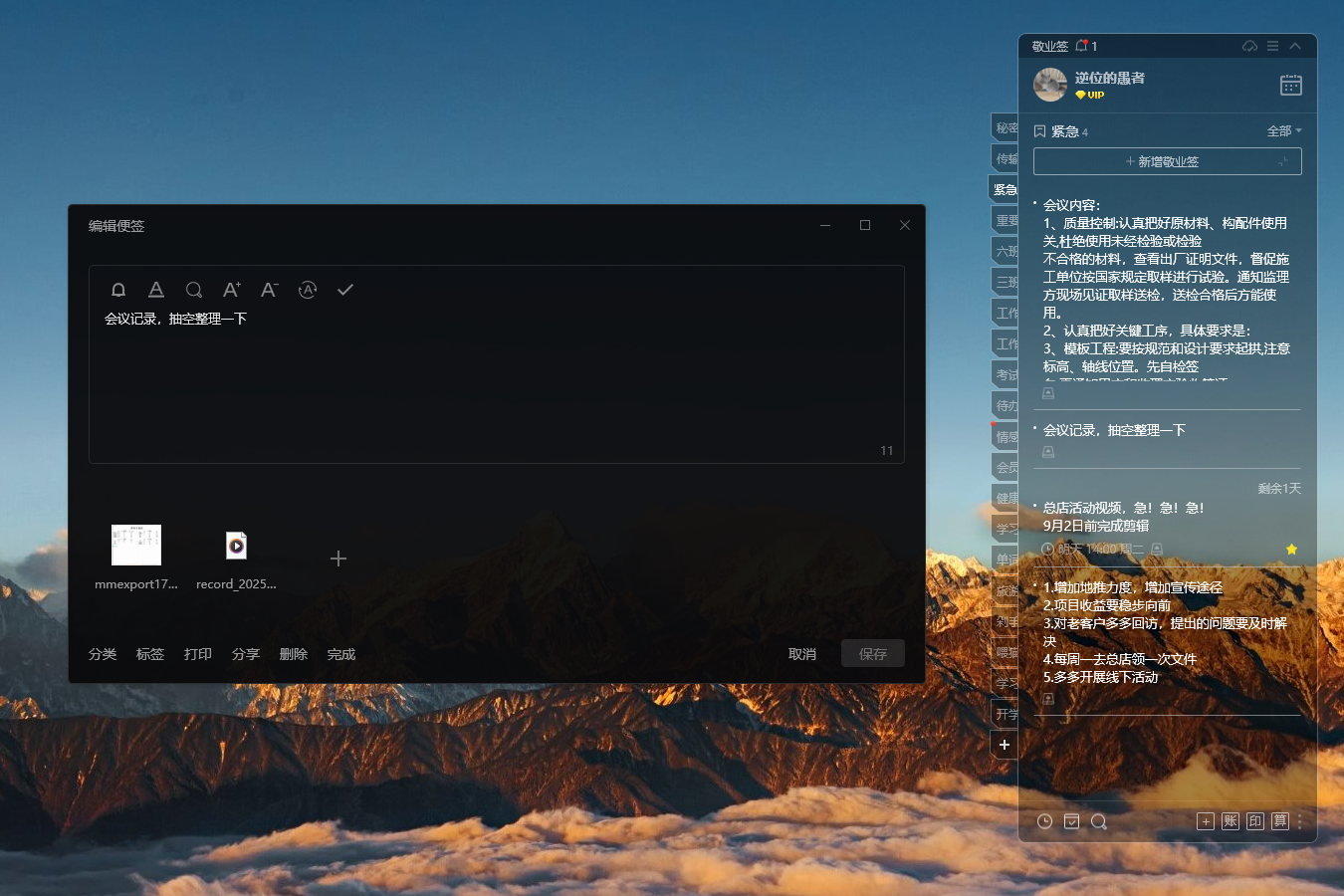Increase font size with the A+ icon
Image resolution: width=1344 pixels, height=896 pixels.
(232, 290)
